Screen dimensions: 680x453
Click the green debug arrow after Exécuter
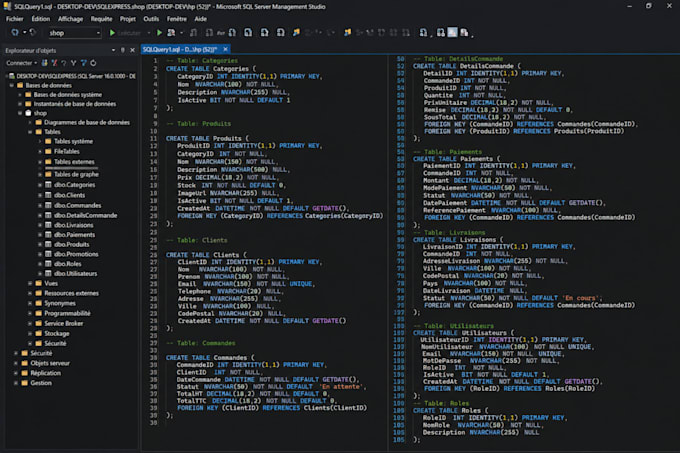coord(159,33)
